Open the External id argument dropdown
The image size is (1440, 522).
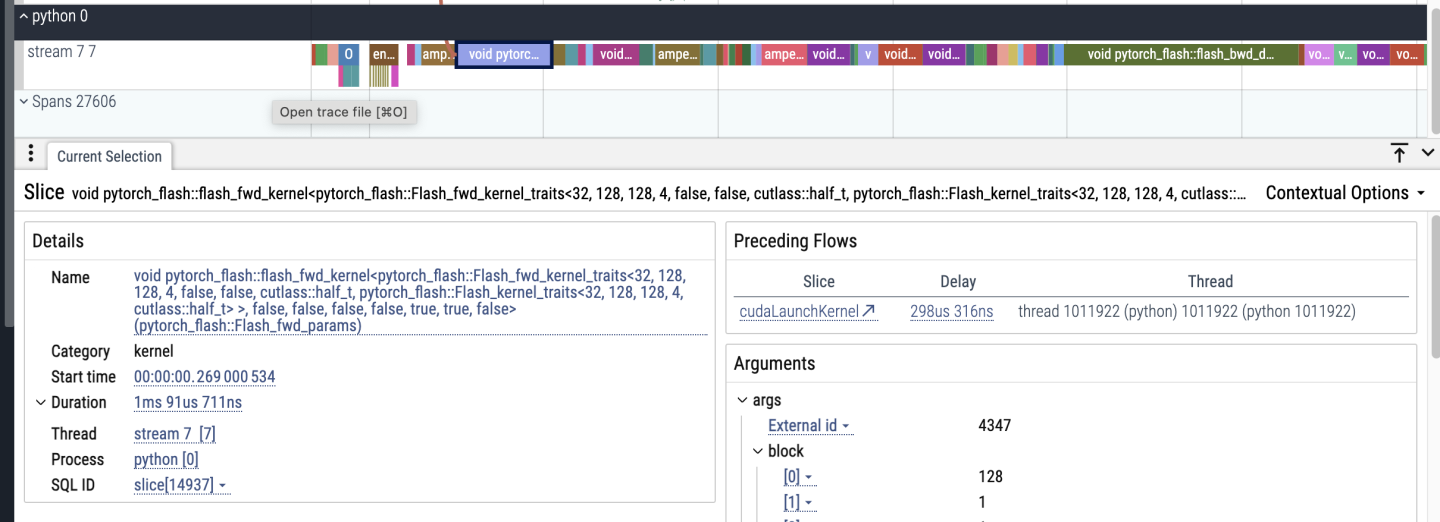click(x=845, y=426)
